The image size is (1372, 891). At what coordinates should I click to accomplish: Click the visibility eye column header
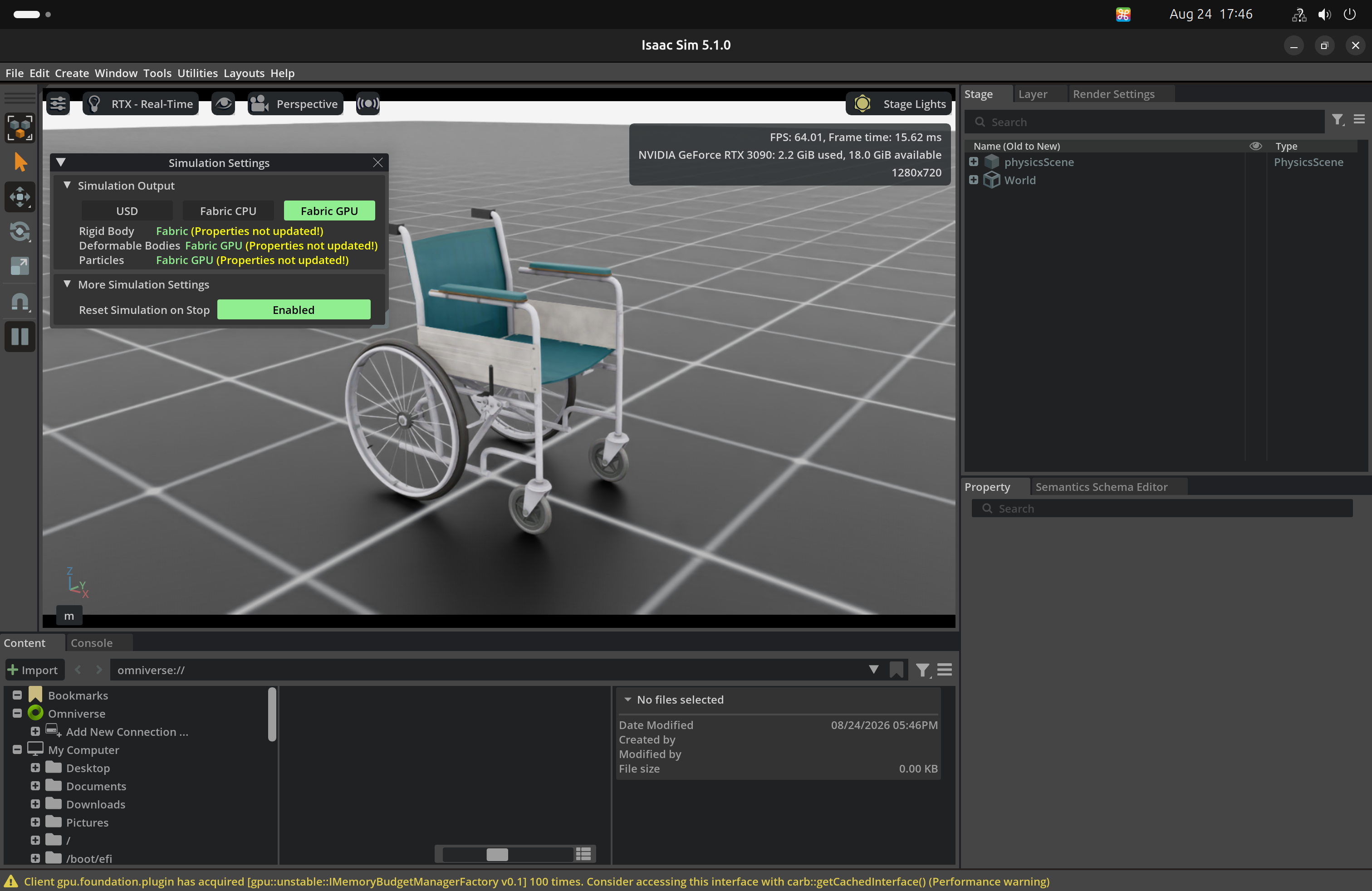pyautogui.click(x=1254, y=146)
